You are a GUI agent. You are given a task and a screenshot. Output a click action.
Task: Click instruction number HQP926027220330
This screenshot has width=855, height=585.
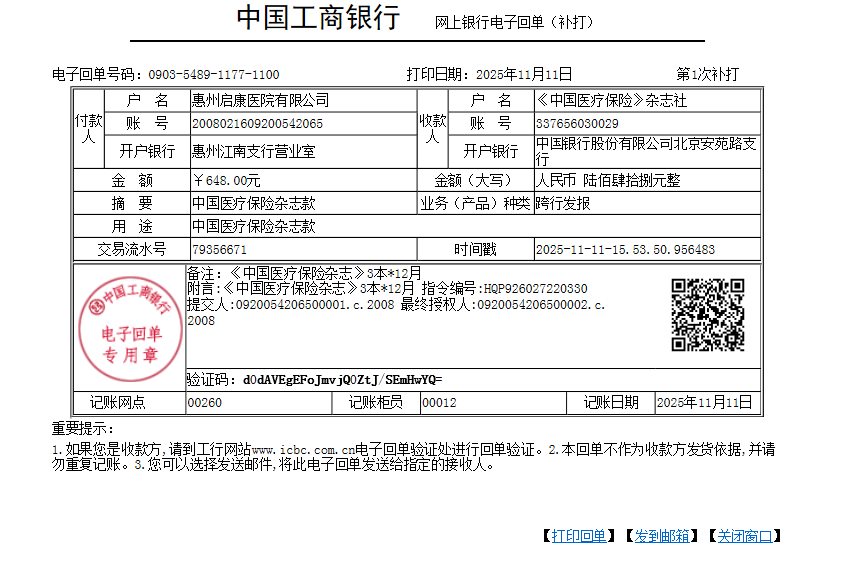(x=535, y=289)
